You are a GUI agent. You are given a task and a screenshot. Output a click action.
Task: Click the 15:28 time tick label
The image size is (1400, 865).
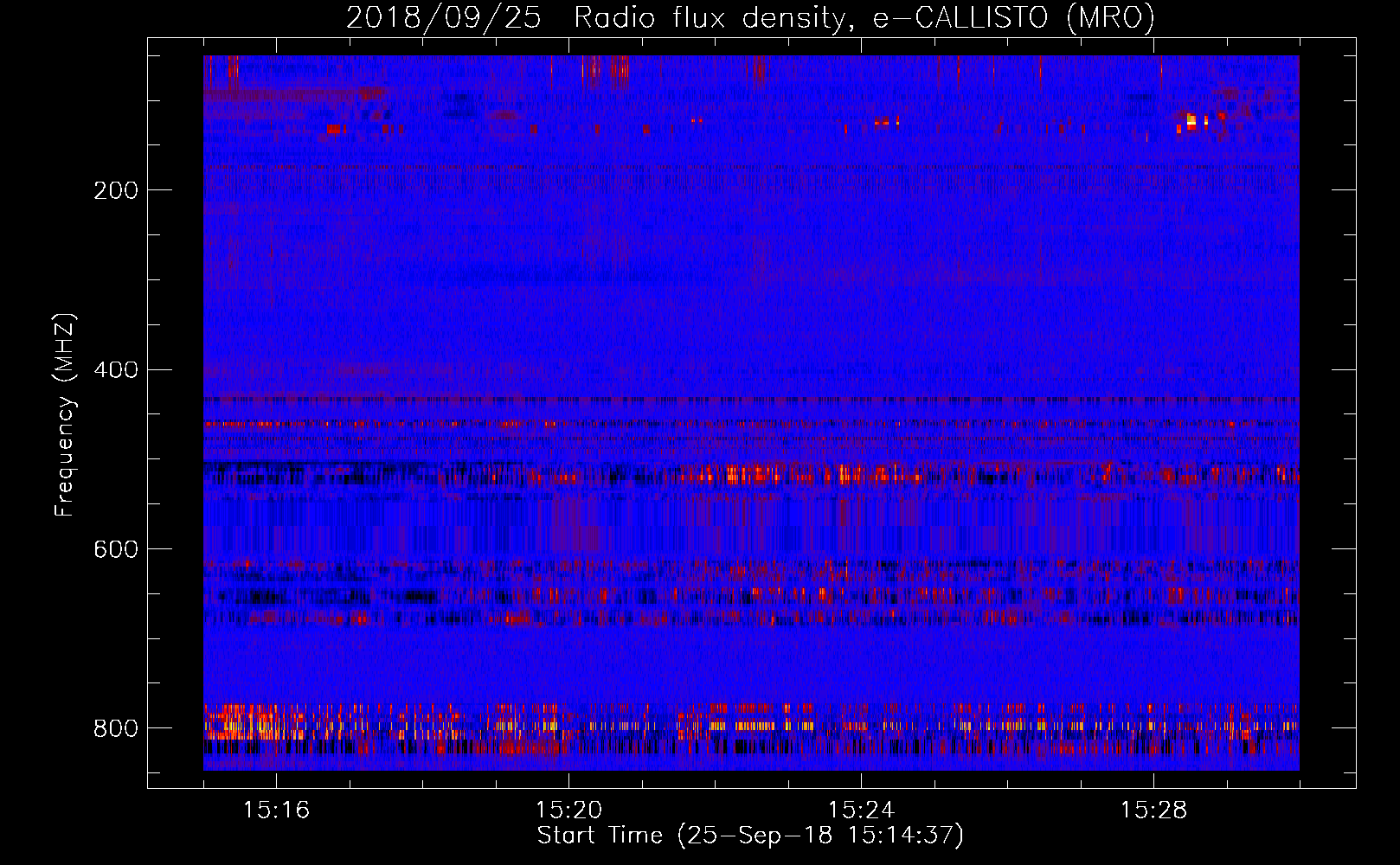click(1153, 811)
